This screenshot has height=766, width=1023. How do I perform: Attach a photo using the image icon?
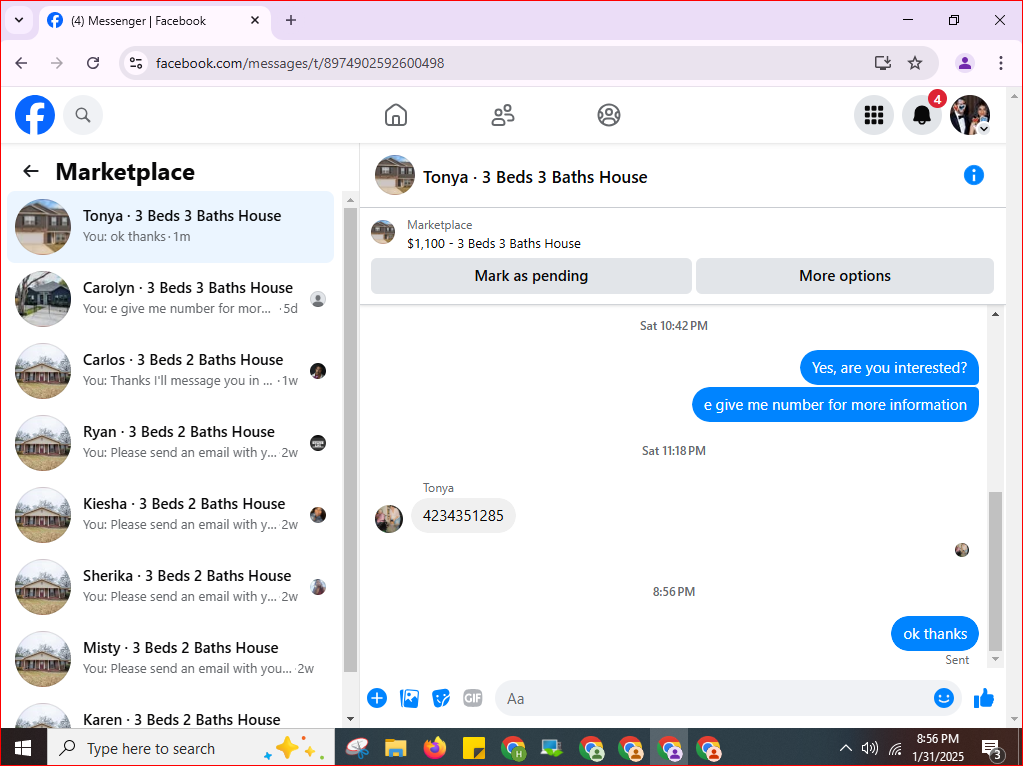[x=409, y=698]
